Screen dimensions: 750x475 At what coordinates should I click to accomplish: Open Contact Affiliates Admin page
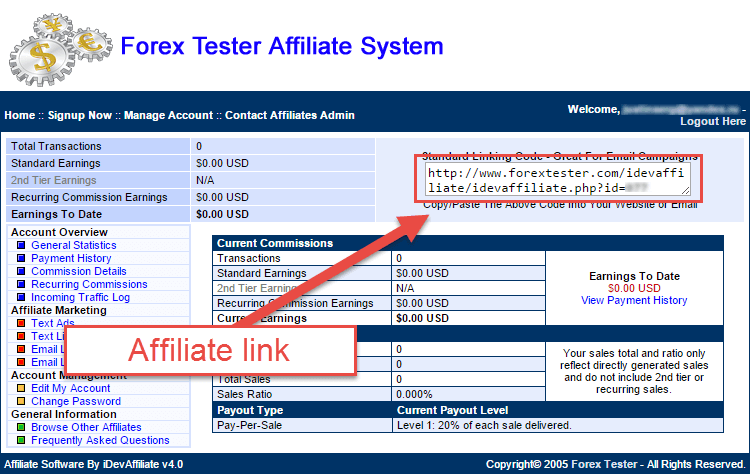point(290,115)
